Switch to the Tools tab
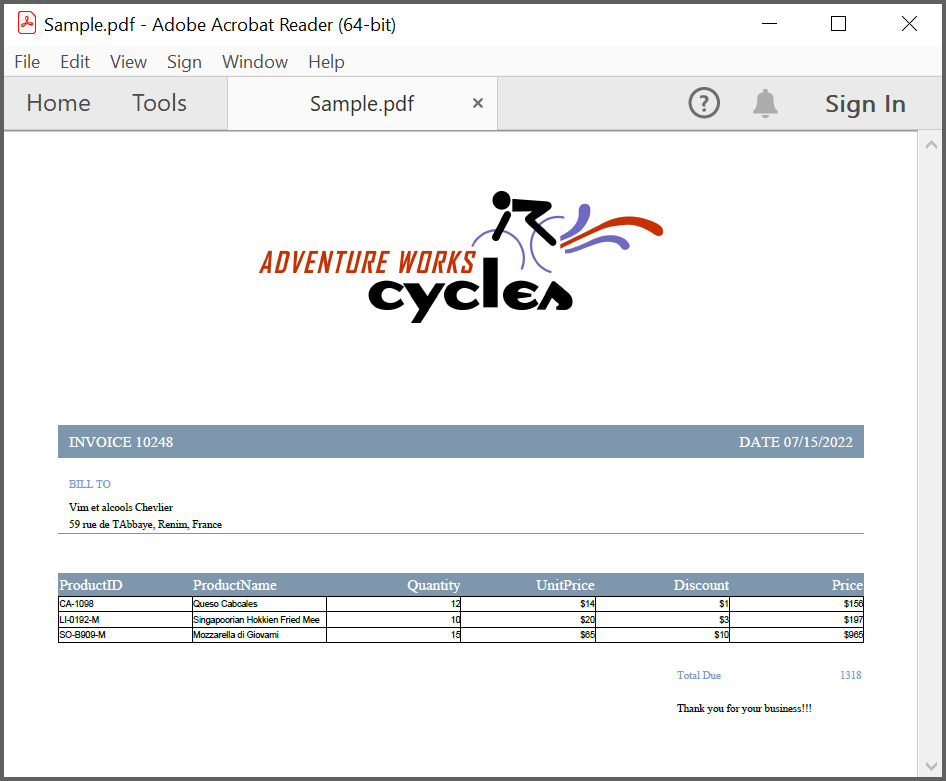946x781 pixels. tap(159, 103)
